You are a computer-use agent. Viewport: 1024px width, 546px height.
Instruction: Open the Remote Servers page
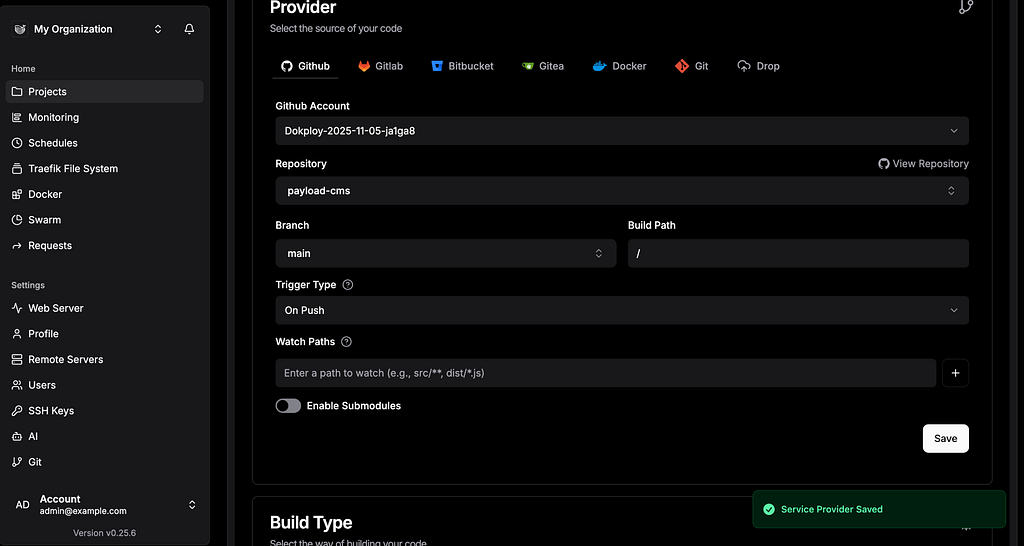click(104, 359)
